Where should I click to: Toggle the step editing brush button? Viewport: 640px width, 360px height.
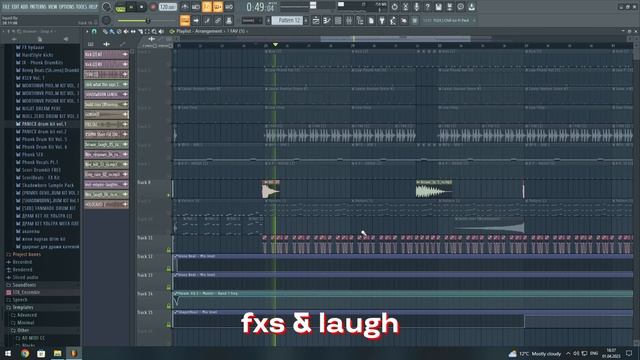pos(207,20)
